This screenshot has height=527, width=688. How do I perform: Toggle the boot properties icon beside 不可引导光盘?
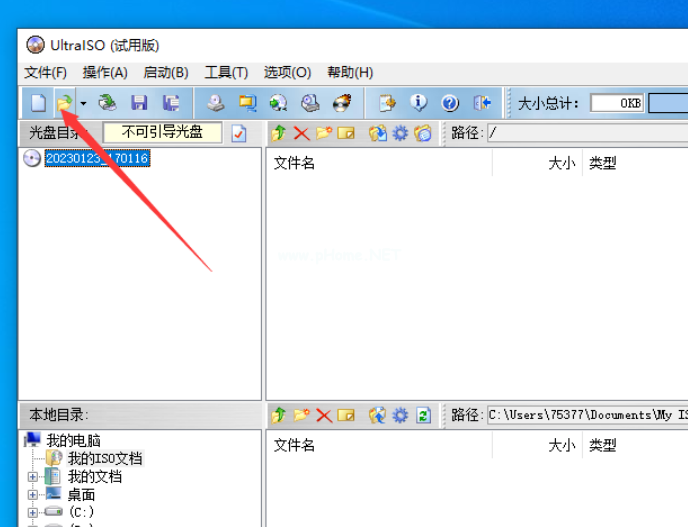239,133
